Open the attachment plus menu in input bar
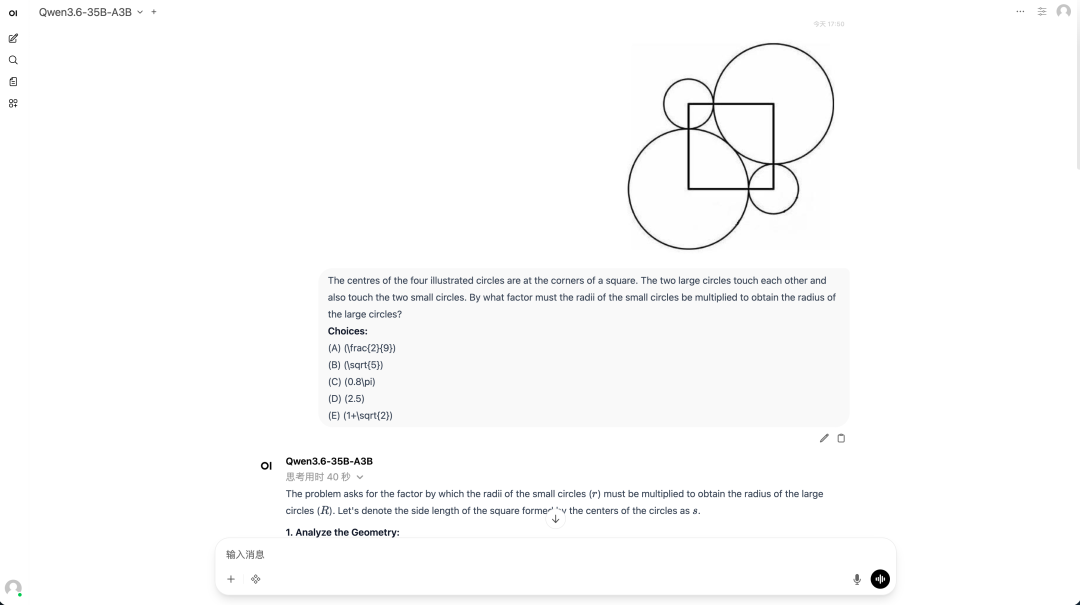The width and height of the screenshot is (1080, 605). [231, 579]
